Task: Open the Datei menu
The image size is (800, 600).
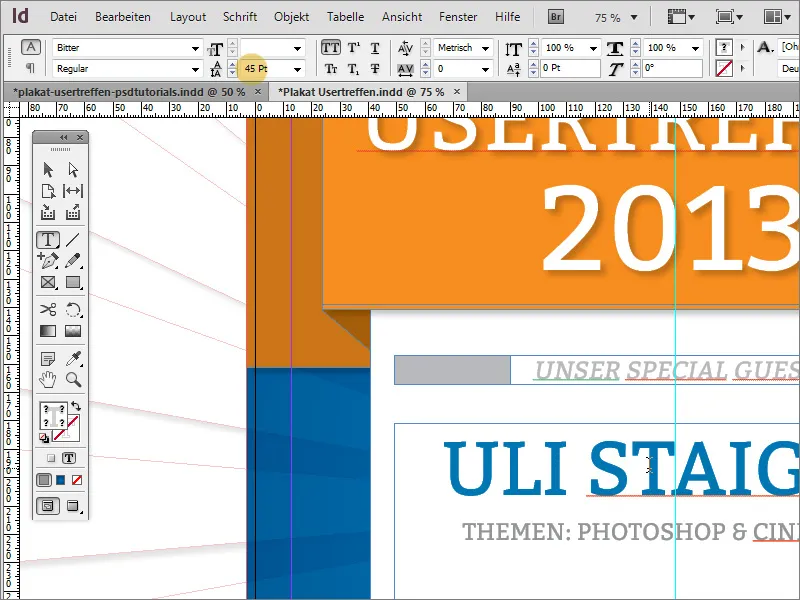Action: click(63, 17)
